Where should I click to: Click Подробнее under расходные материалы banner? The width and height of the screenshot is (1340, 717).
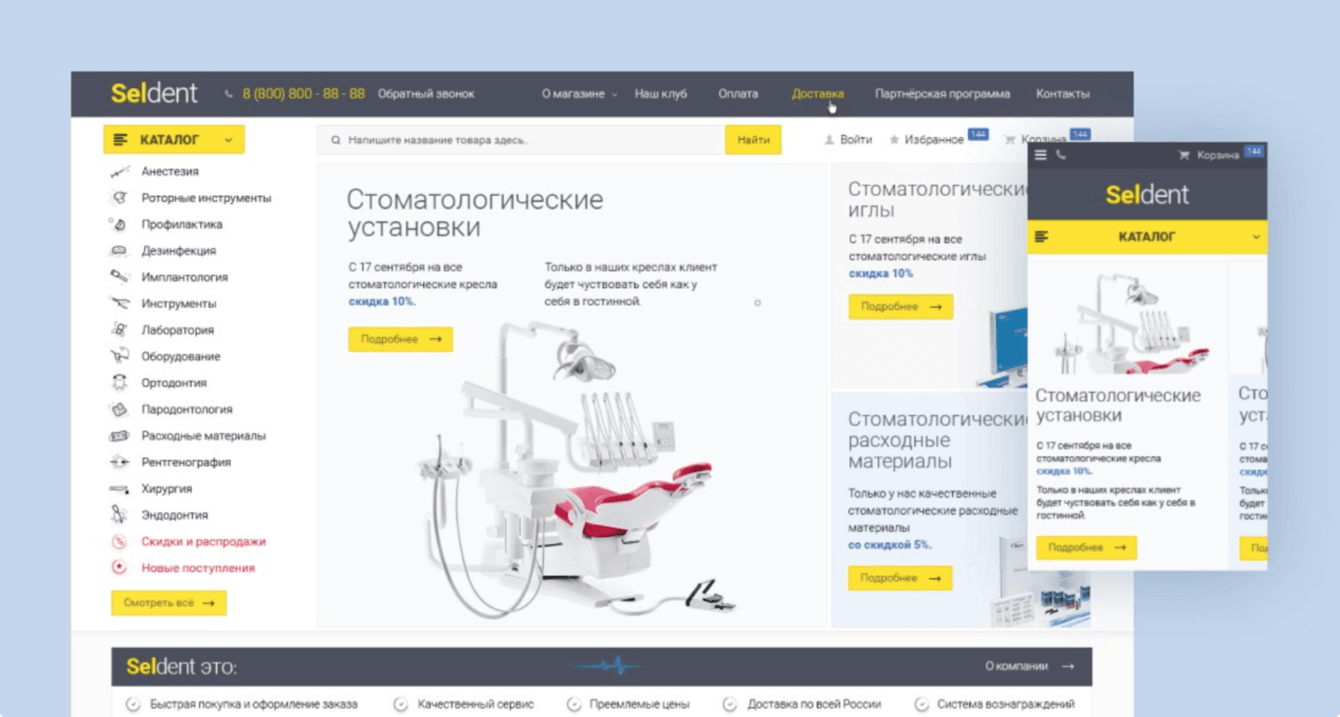900,578
